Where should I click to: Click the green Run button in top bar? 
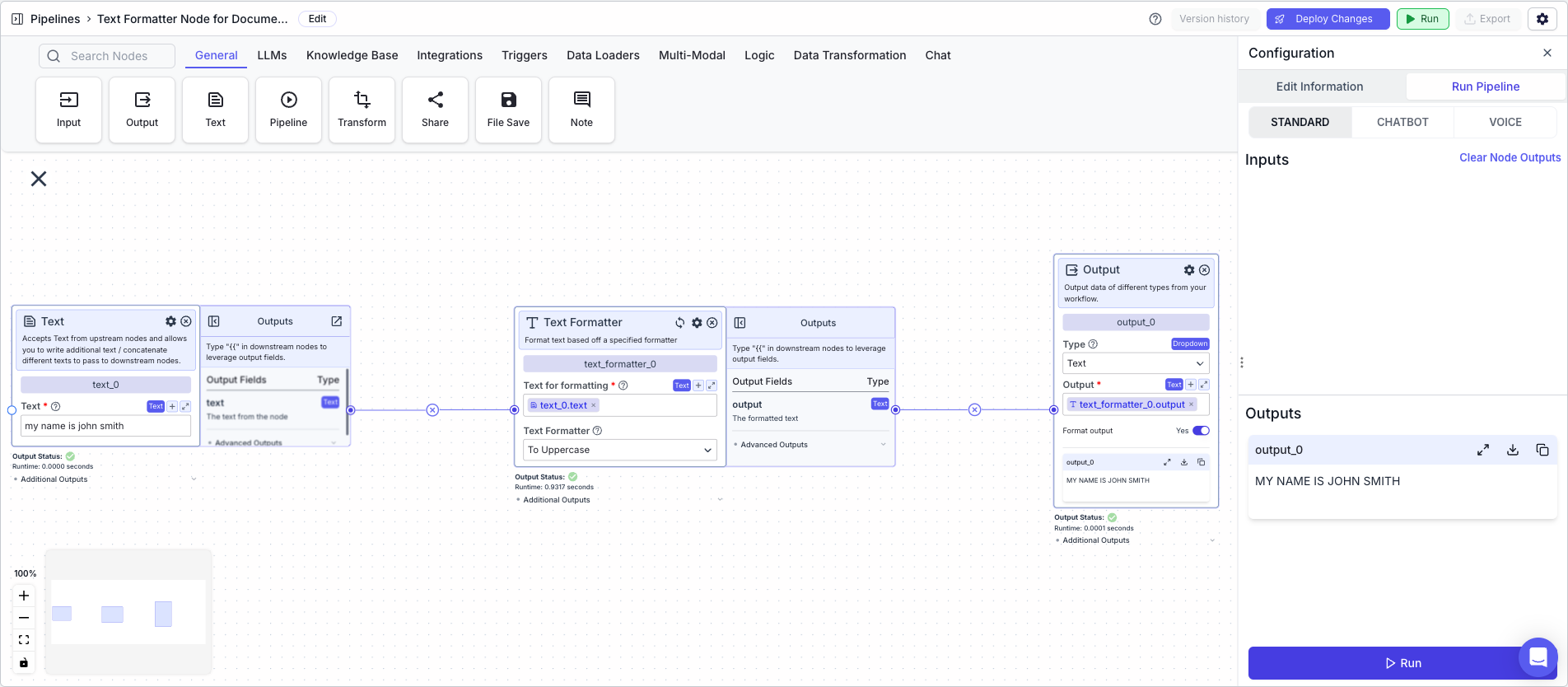(x=1423, y=19)
